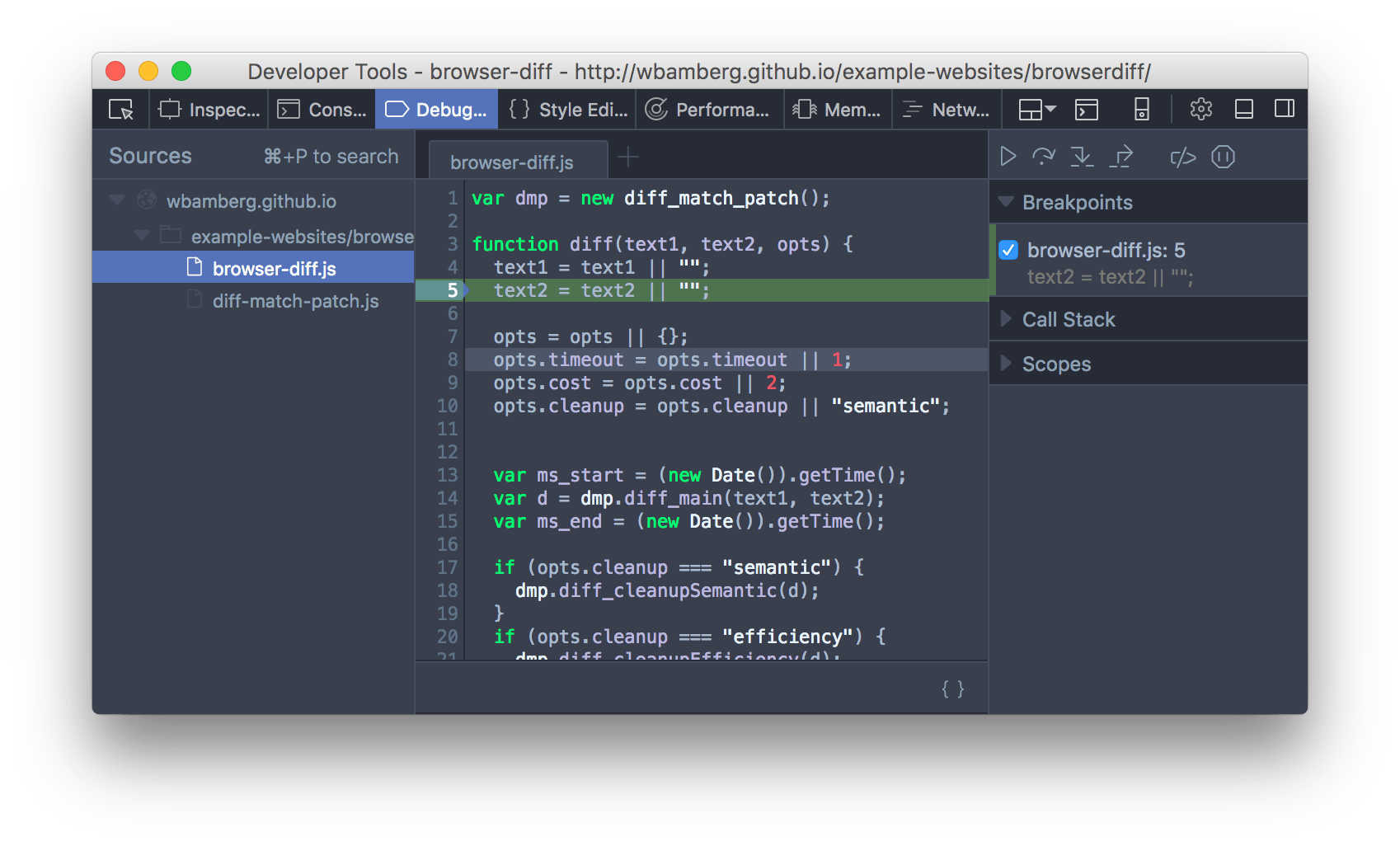Click the Step Over icon
Screen dimensions: 1400x846
tap(1043, 157)
